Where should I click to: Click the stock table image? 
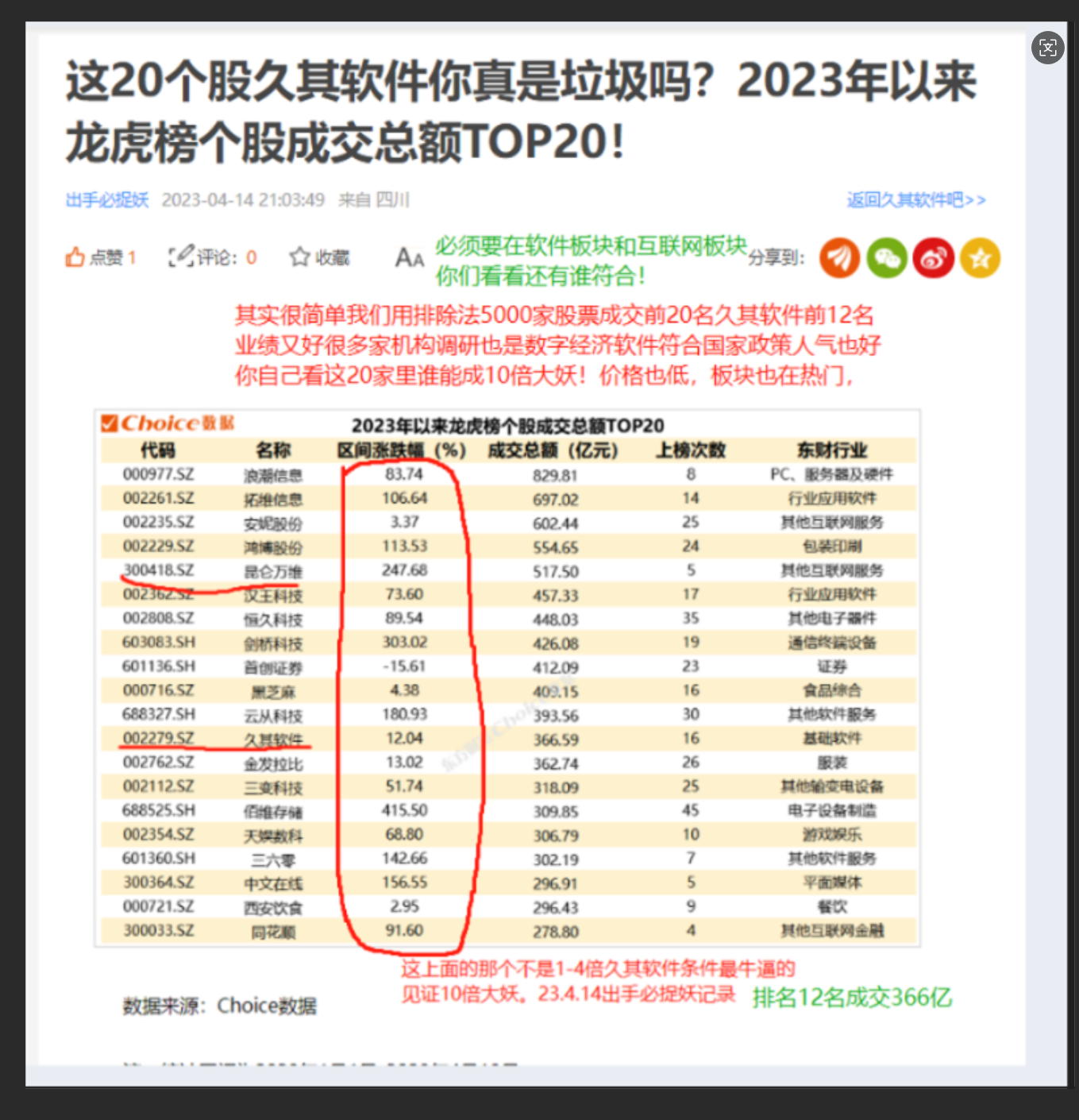point(507,678)
